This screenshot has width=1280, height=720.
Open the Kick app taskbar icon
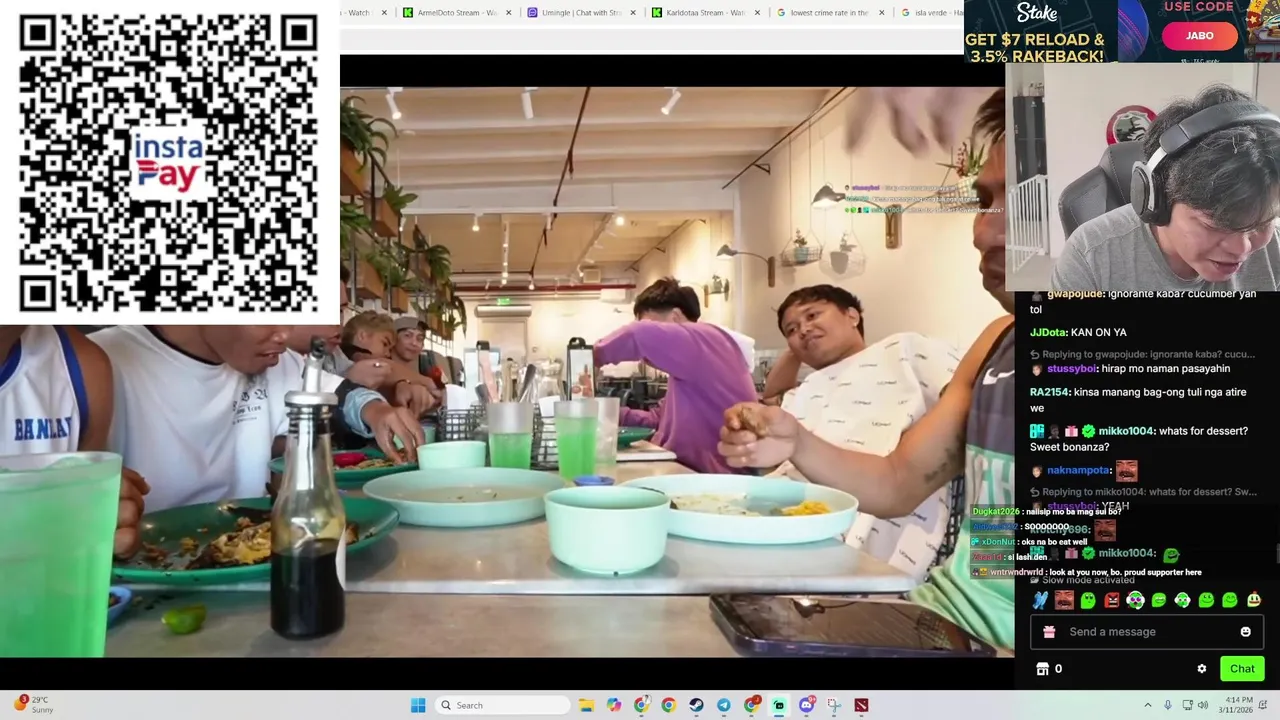(x=779, y=705)
